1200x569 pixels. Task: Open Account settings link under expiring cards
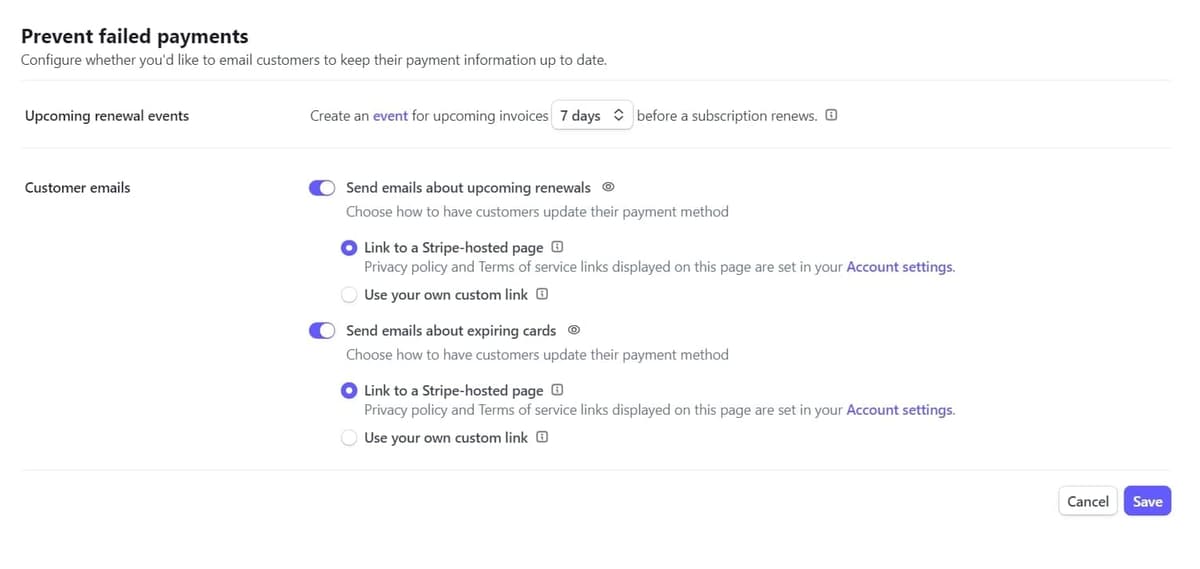900,410
